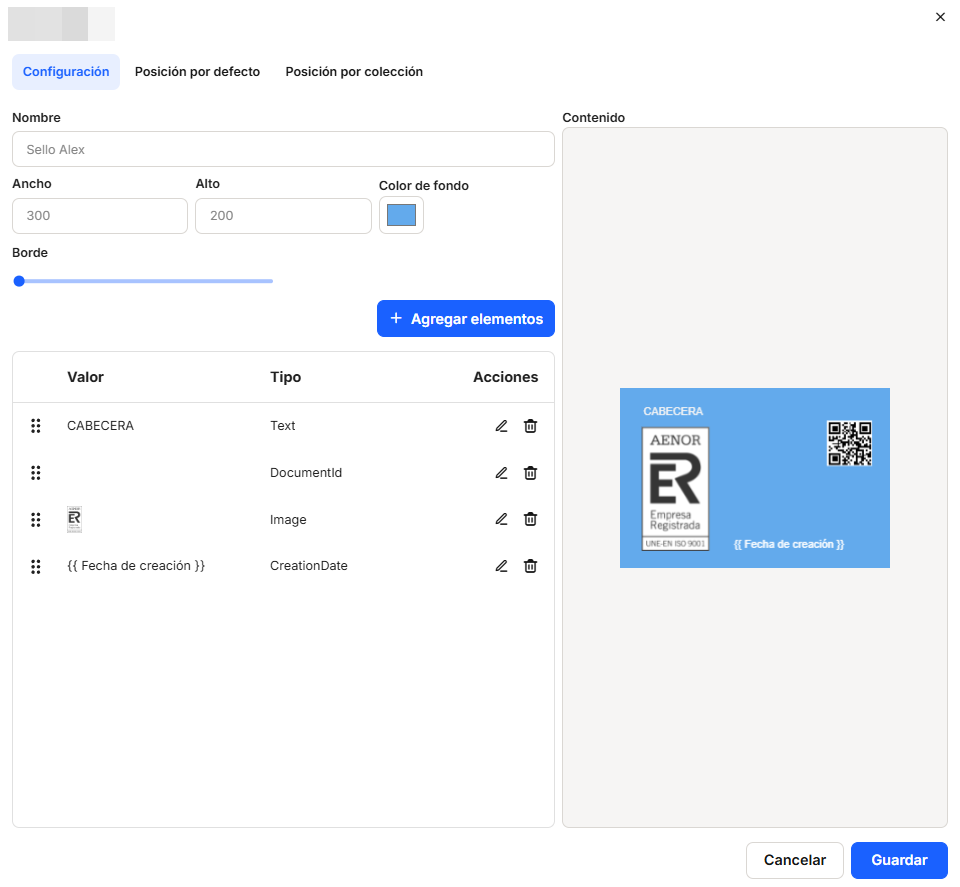The width and height of the screenshot is (960, 887).
Task: Edit the CreationDate element
Action: click(501, 566)
